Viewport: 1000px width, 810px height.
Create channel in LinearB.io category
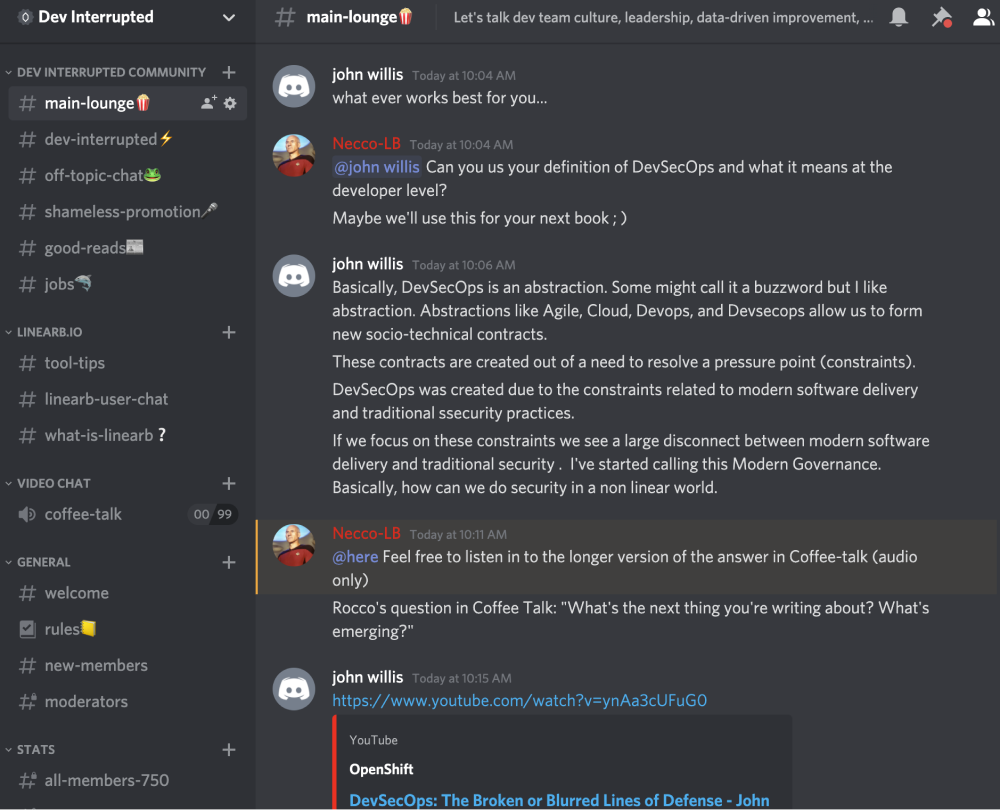tap(229, 332)
